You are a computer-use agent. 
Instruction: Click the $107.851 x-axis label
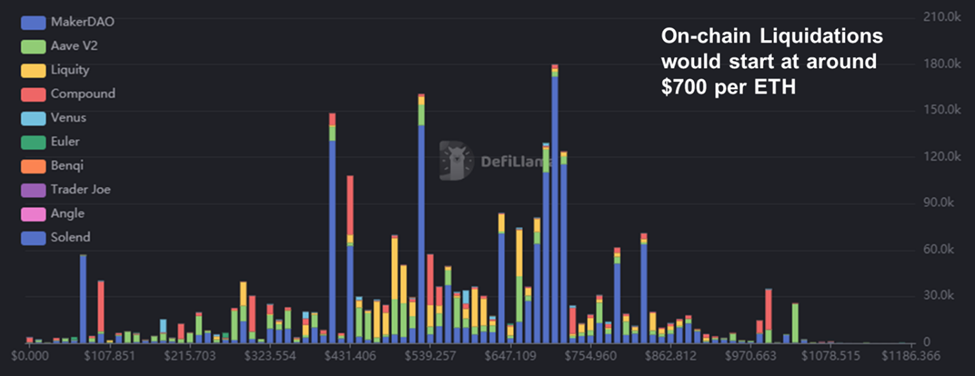pos(109,356)
